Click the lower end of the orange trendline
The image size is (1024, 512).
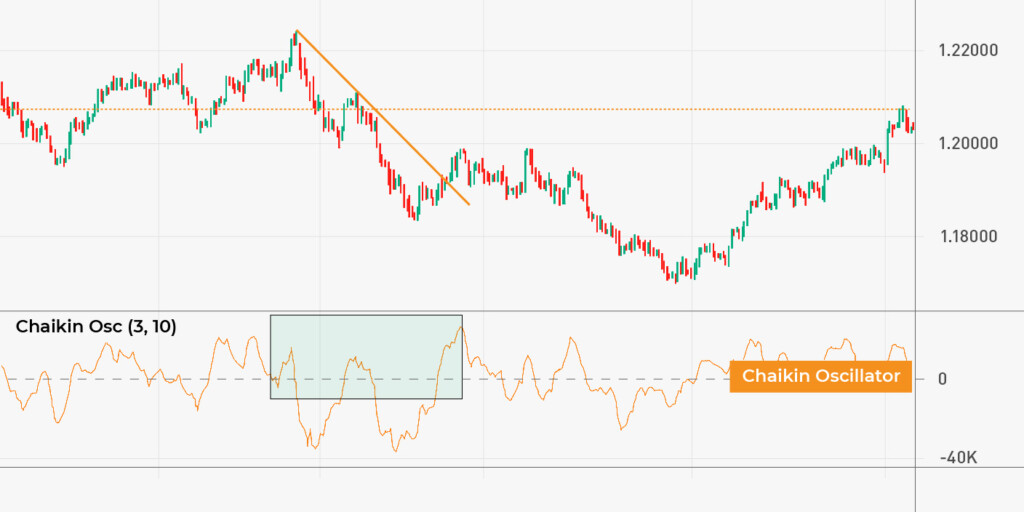click(x=468, y=204)
